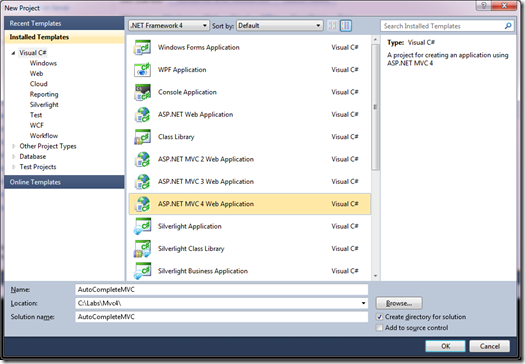This screenshot has height=364, width=525.
Task: Select the ASP.NET MVC 4 Web Application row
Action: click(250, 204)
